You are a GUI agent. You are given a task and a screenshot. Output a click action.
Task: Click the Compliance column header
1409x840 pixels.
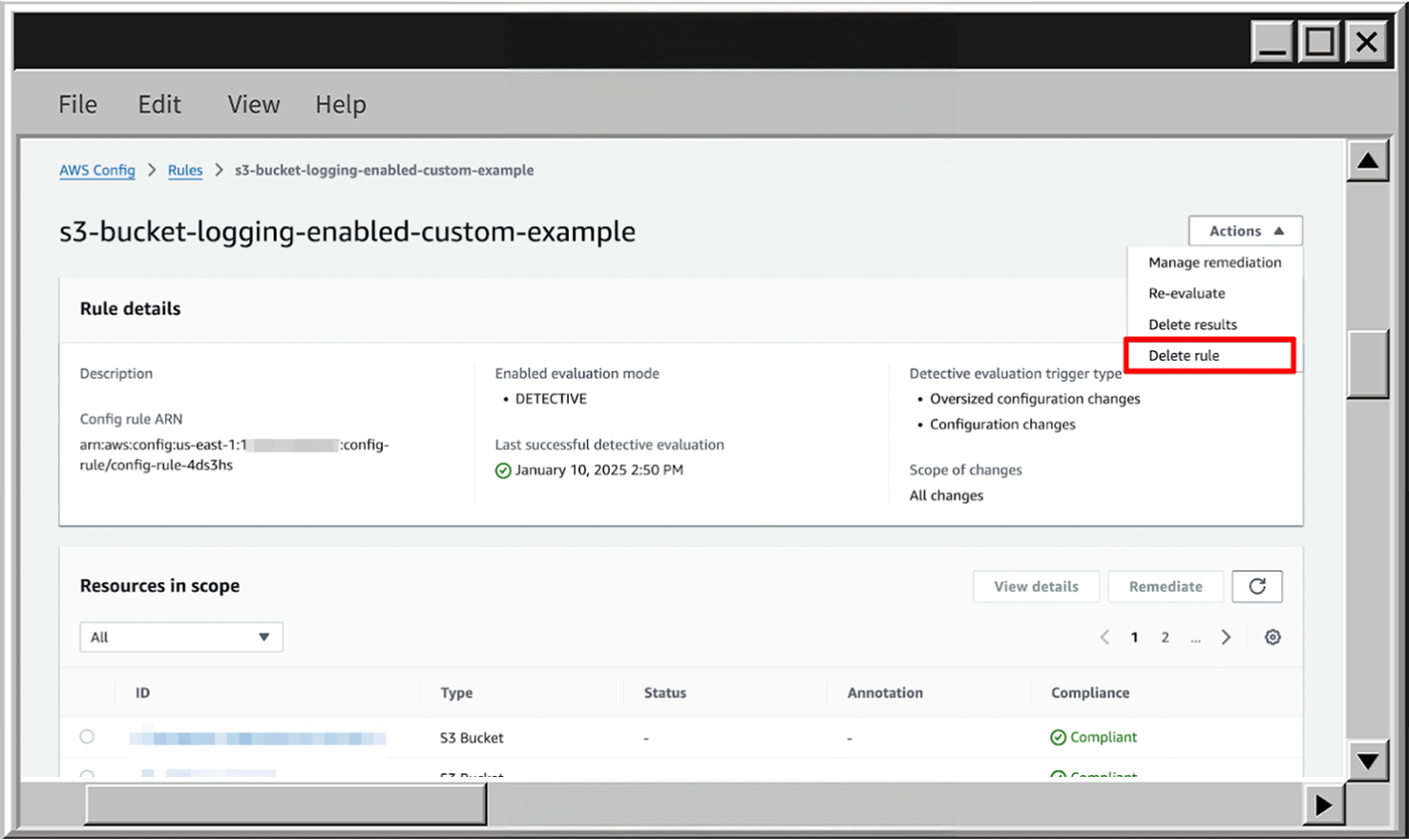pos(1090,693)
